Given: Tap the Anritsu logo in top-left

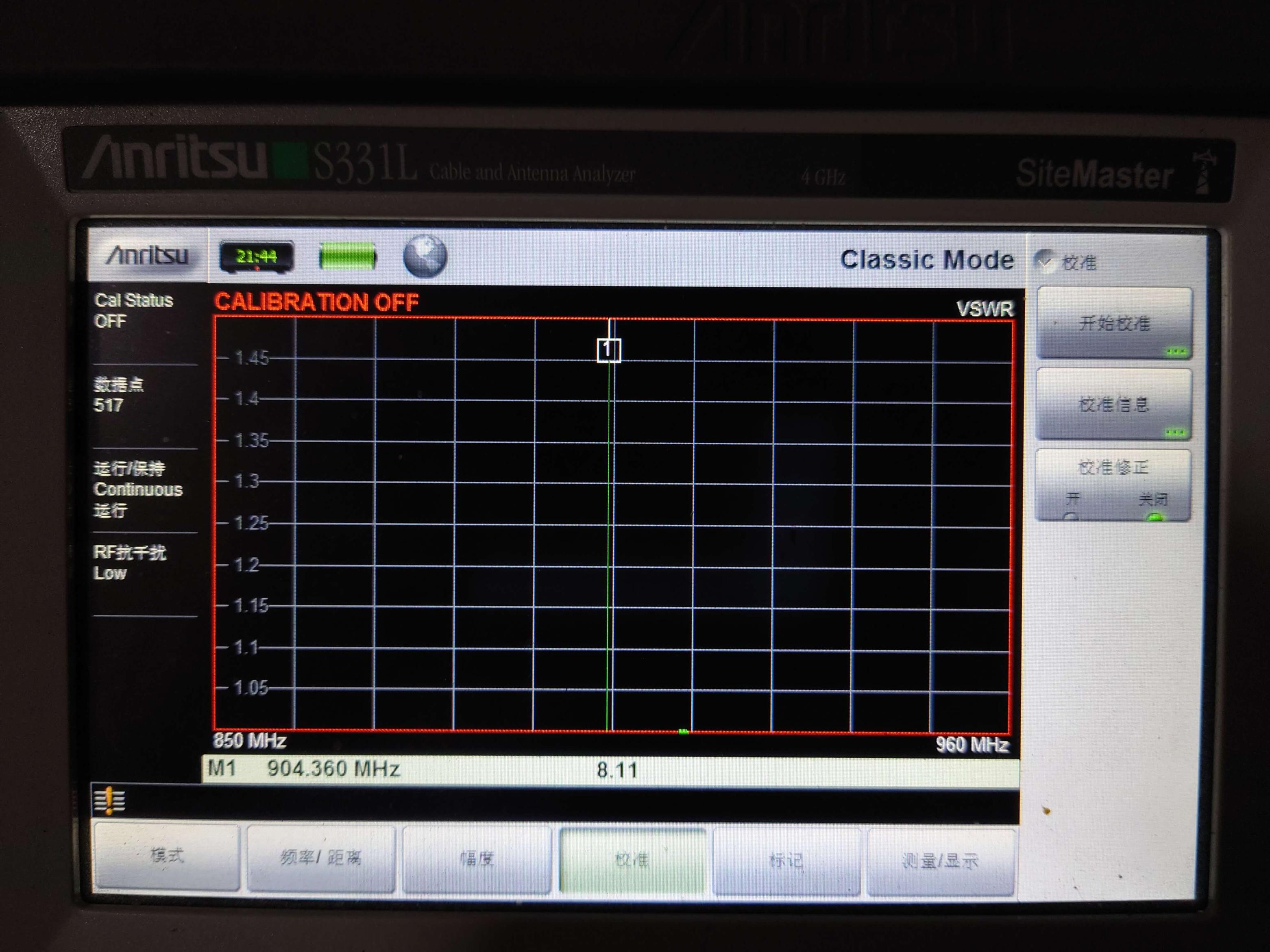Looking at the screenshot, I should point(148,255).
